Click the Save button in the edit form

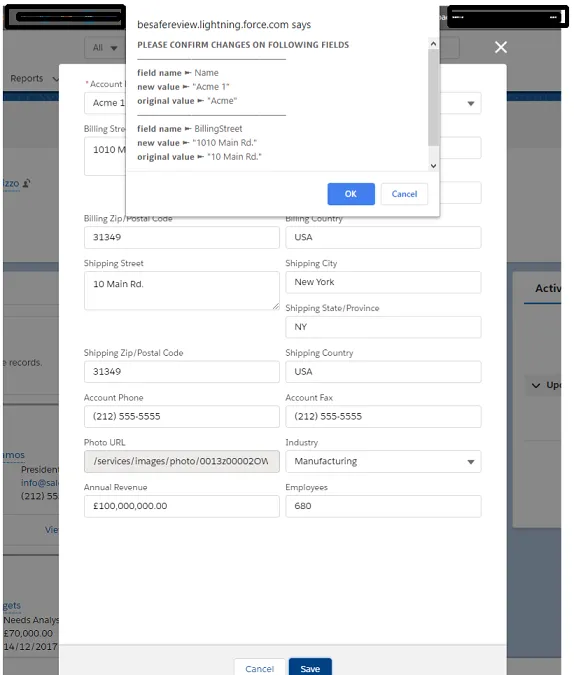pos(310,668)
